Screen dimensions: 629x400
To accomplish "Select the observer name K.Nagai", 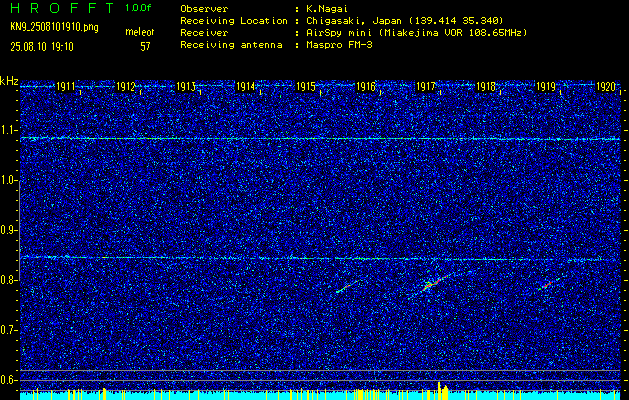I will pos(326,9).
